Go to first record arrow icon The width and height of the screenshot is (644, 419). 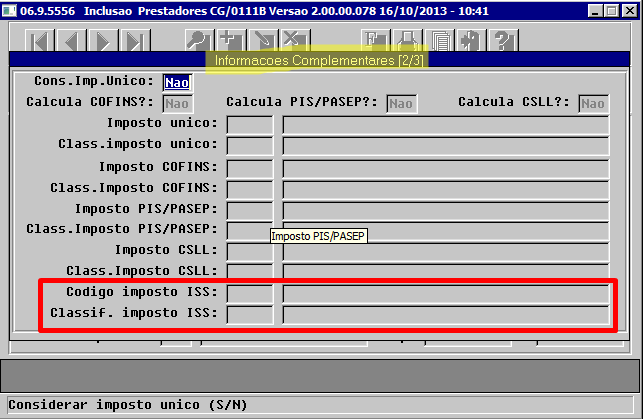39,41
